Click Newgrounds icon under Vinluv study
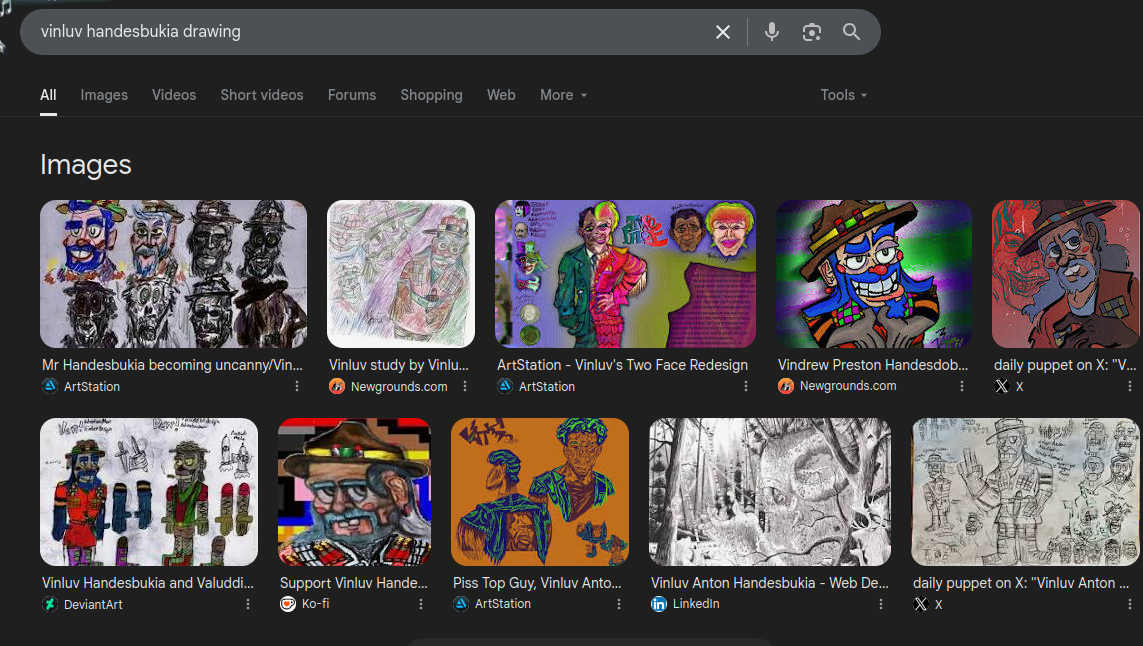1143x646 pixels. coord(337,386)
